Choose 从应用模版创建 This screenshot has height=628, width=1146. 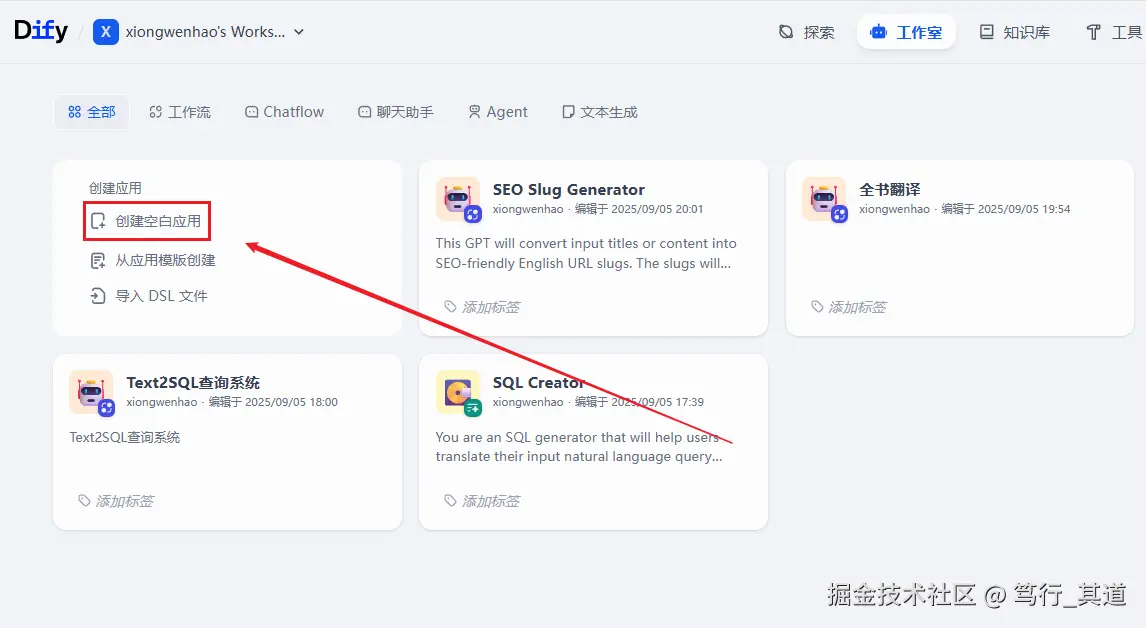153,260
